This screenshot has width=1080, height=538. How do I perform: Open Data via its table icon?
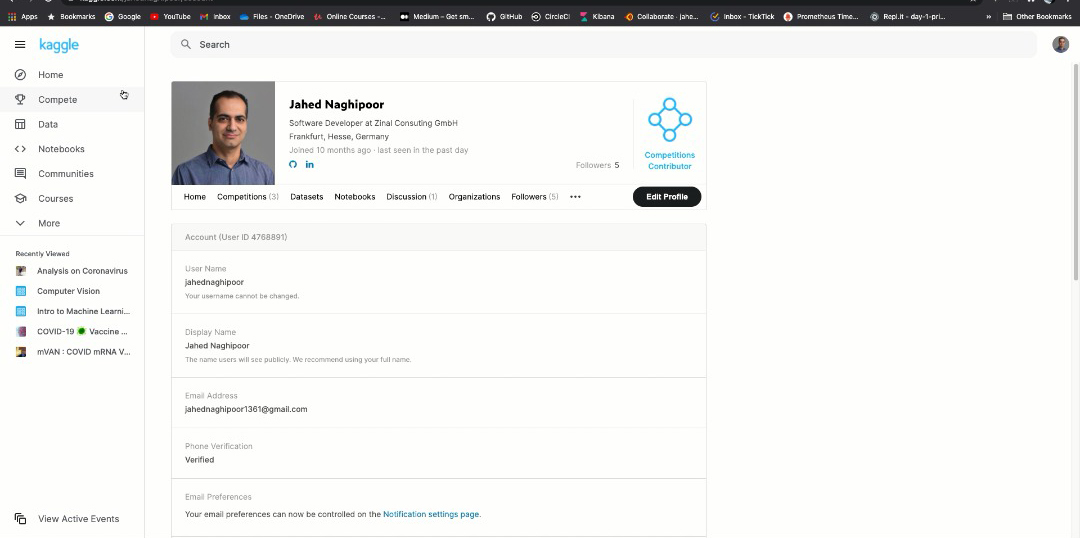20,124
